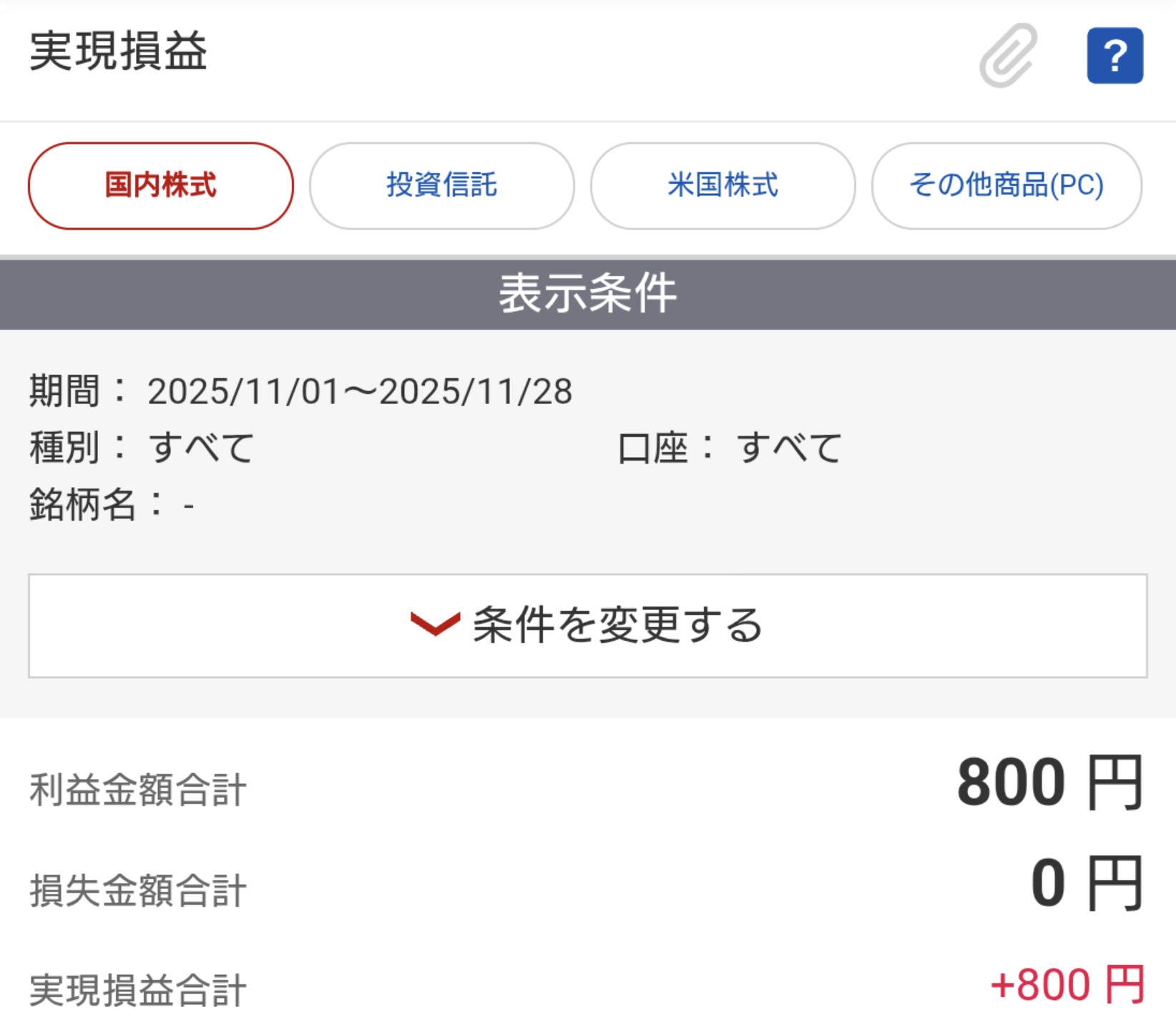Click the 利益金額合計 label
This screenshot has width=1176, height=1035.
click(138, 790)
